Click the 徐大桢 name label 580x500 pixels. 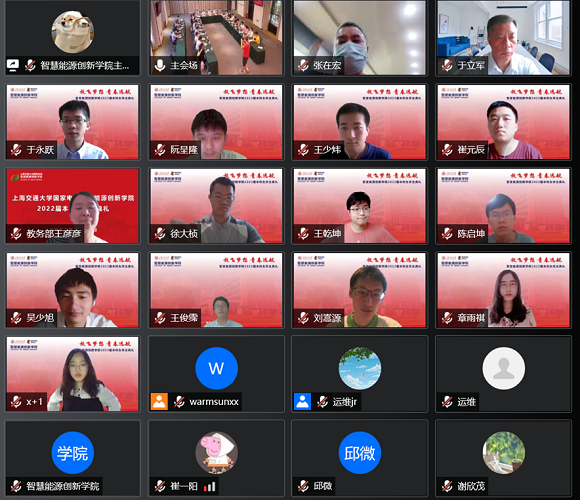184,234
